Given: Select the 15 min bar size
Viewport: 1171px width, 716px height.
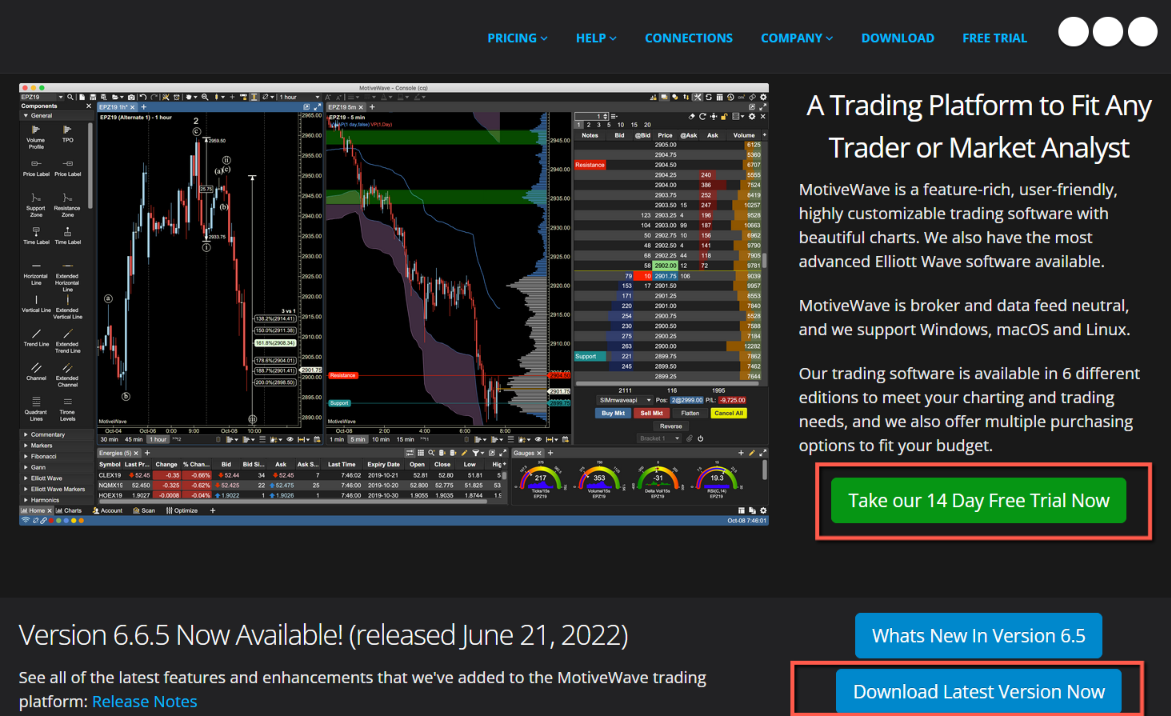Looking at the screenshot, I should pyautogui.click(x=405, y=440).
